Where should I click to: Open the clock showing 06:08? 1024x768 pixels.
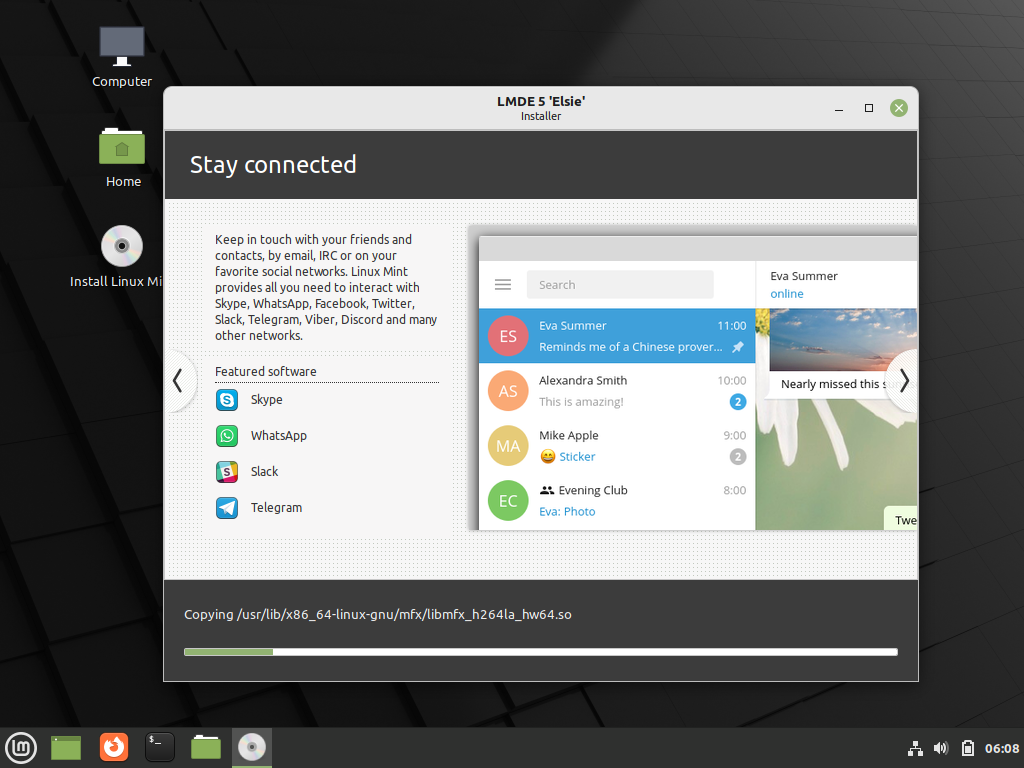click(x=1002, y=748)
